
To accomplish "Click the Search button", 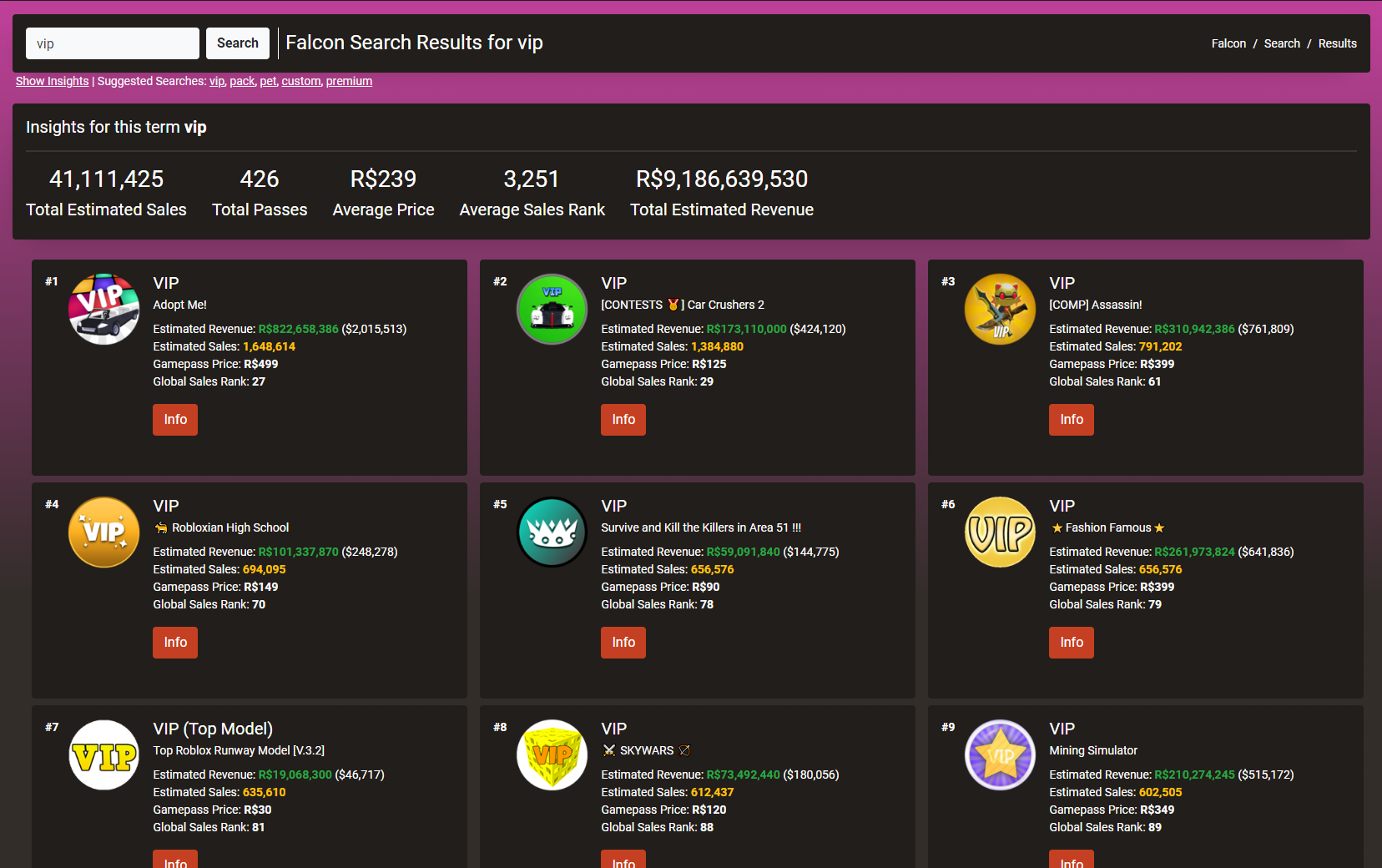I will (238, 43).
